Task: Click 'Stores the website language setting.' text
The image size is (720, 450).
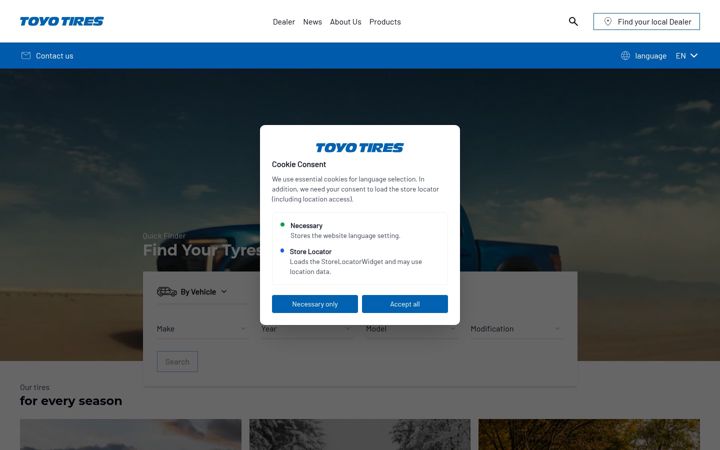Action: (345, 236)
